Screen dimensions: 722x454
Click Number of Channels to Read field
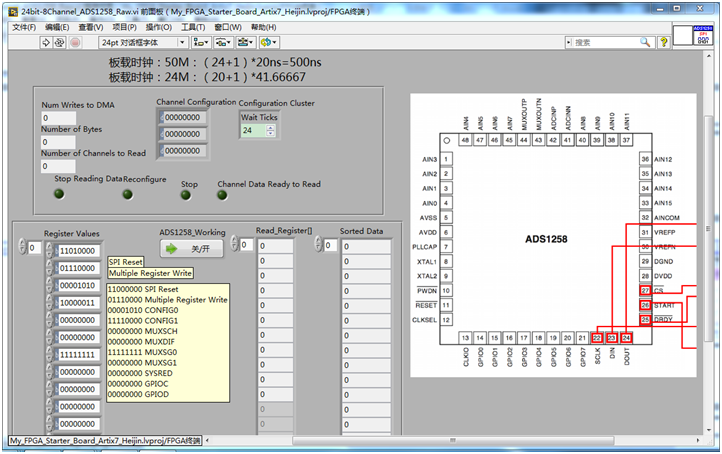pyautogui.click(x=58, y=166)
